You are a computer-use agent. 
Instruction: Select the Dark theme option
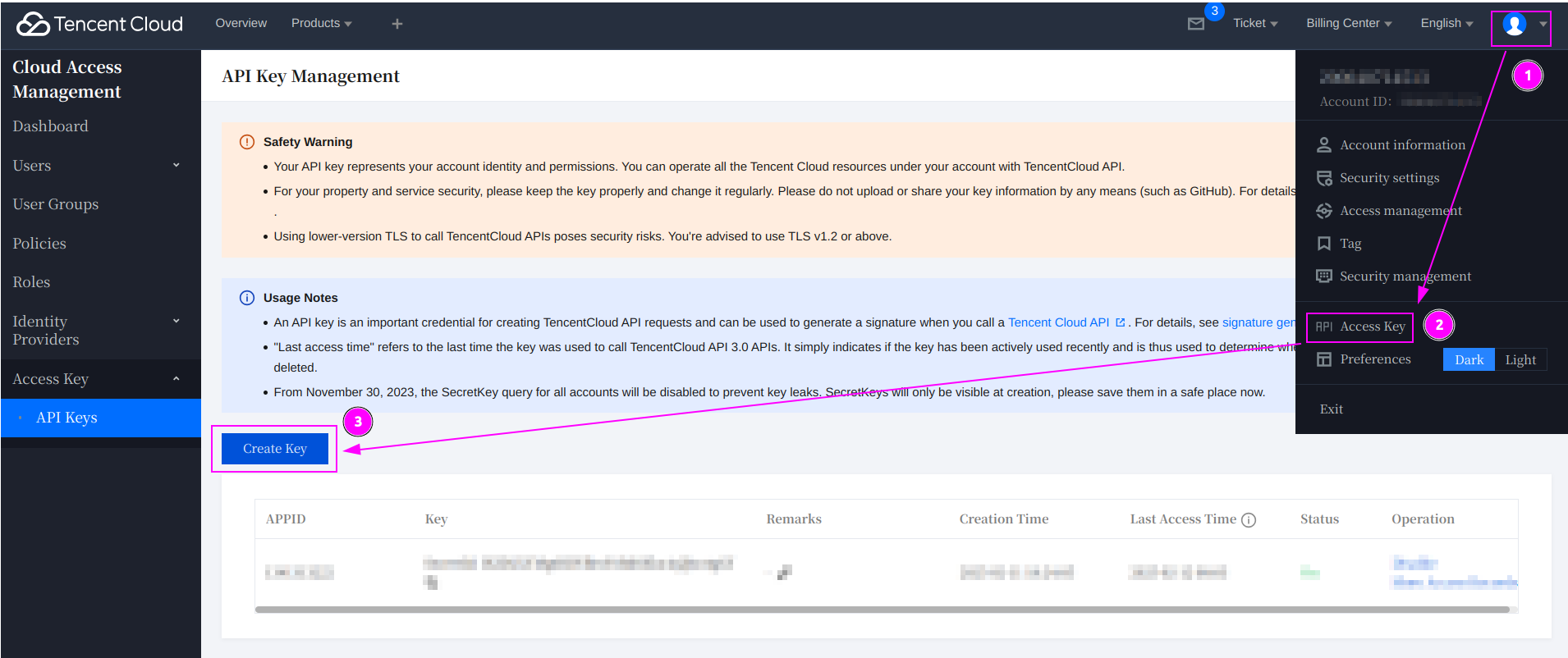click(1469, 359)
